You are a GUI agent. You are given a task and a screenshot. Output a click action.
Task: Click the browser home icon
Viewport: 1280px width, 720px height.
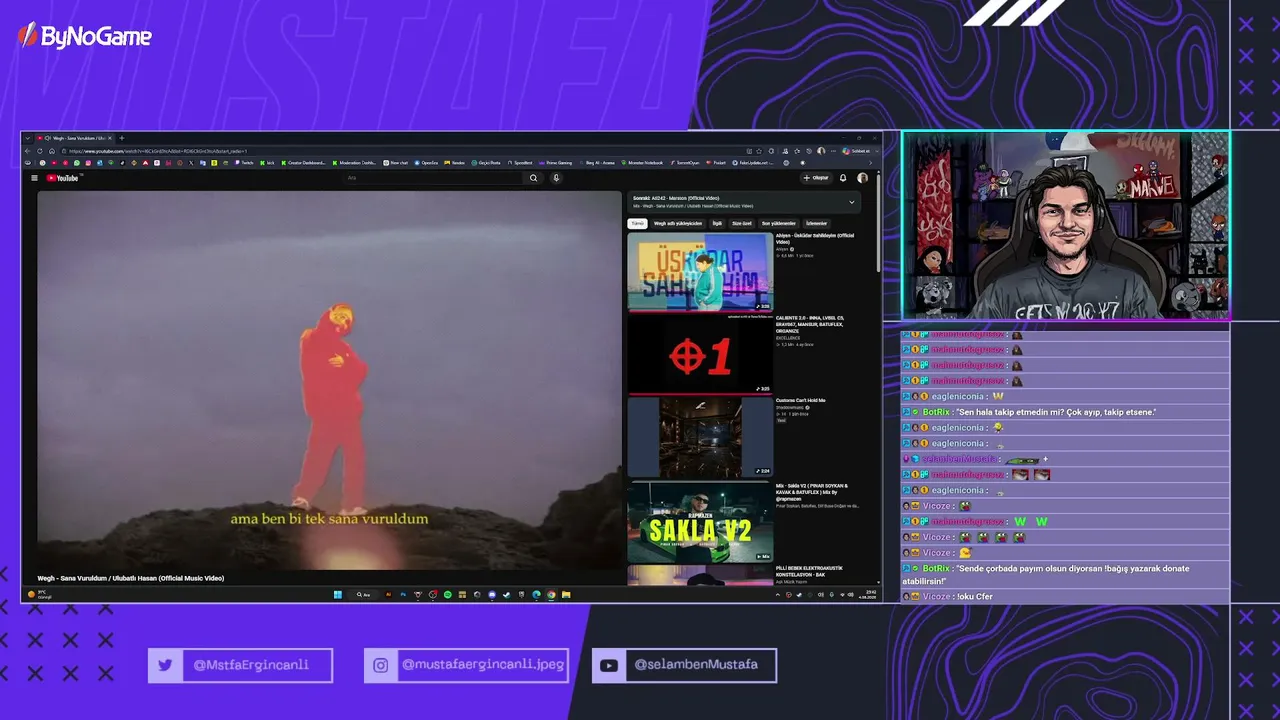pyautogui.click(x=52, y=151)
